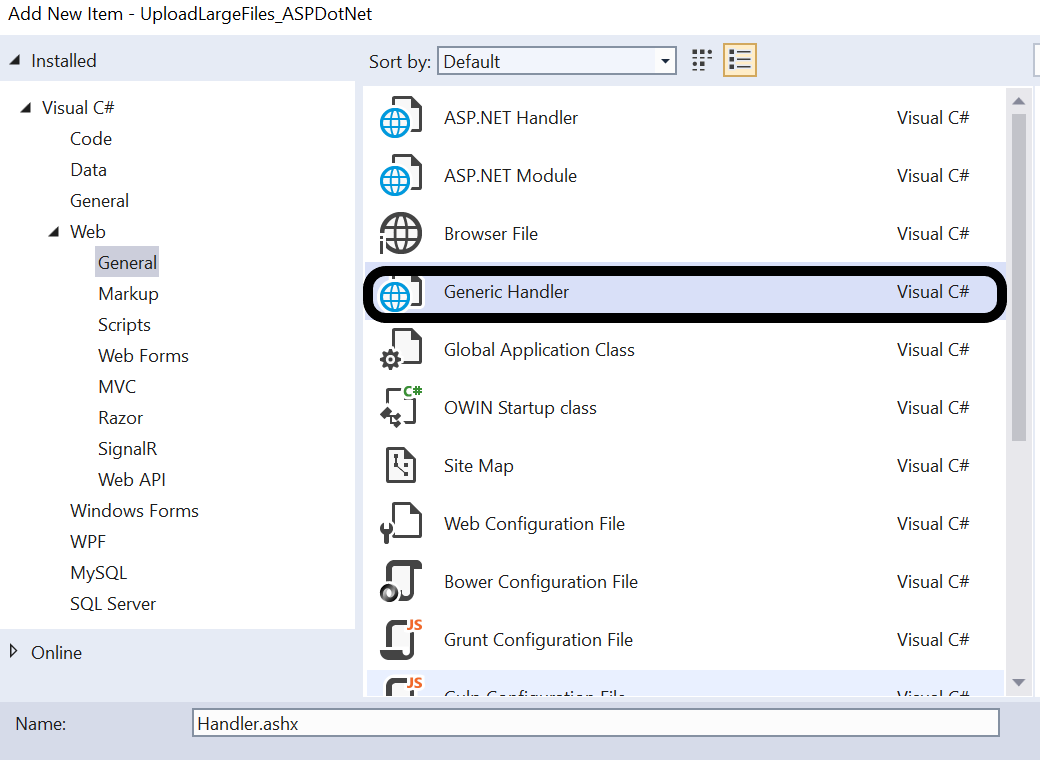Select General under Web
Screen dimensions: 1040x760
coord(127,263)
